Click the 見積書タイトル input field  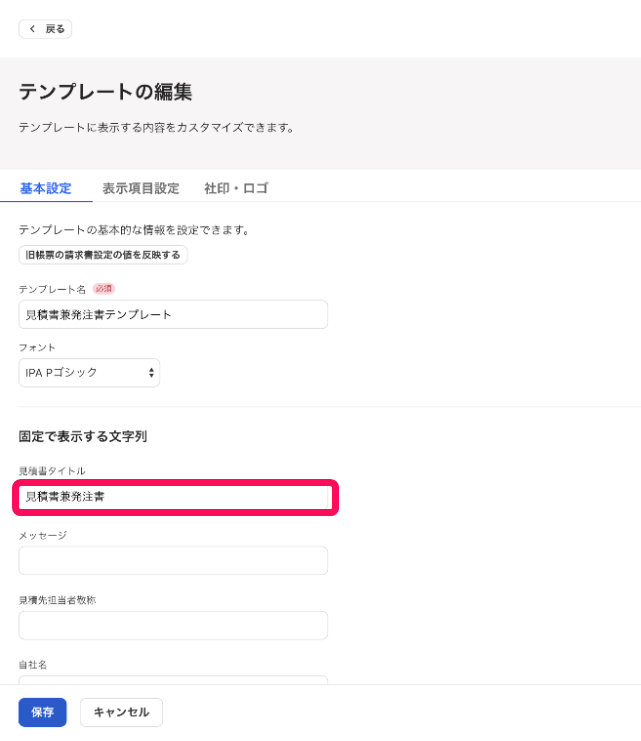(x=173, y=497)
